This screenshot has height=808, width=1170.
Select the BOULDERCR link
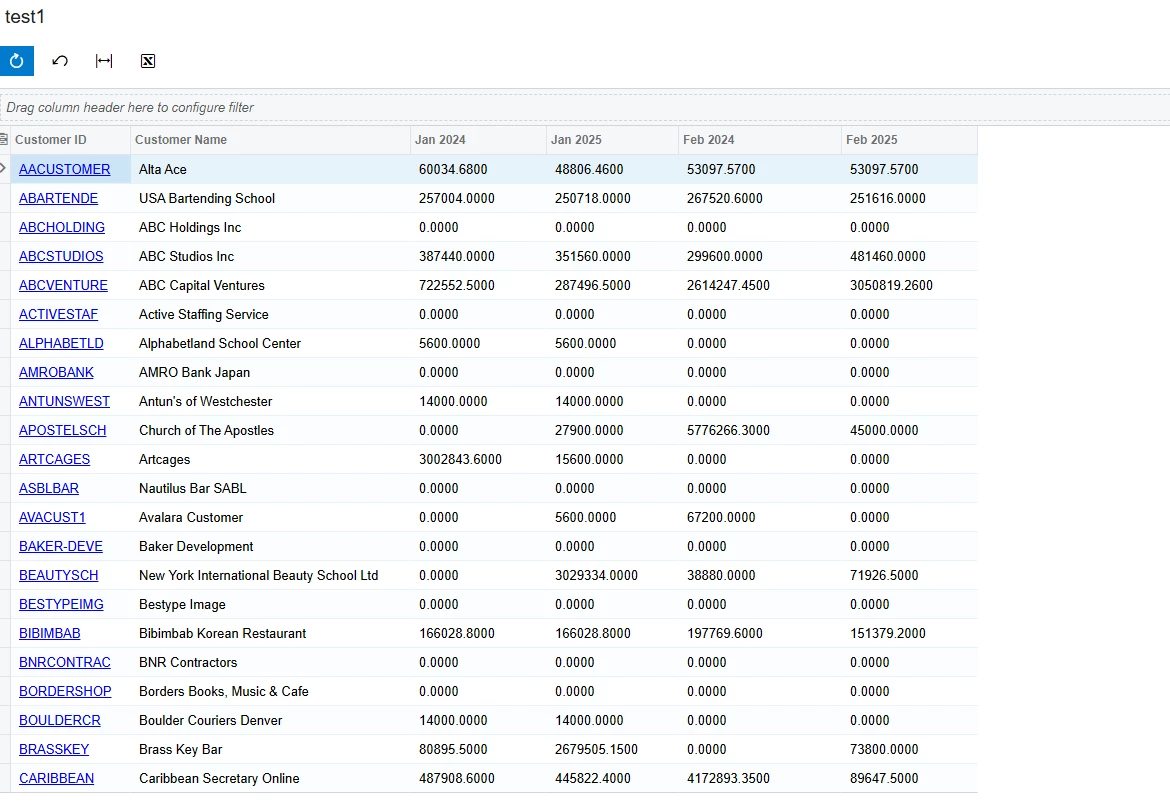(x=60, y=721)
